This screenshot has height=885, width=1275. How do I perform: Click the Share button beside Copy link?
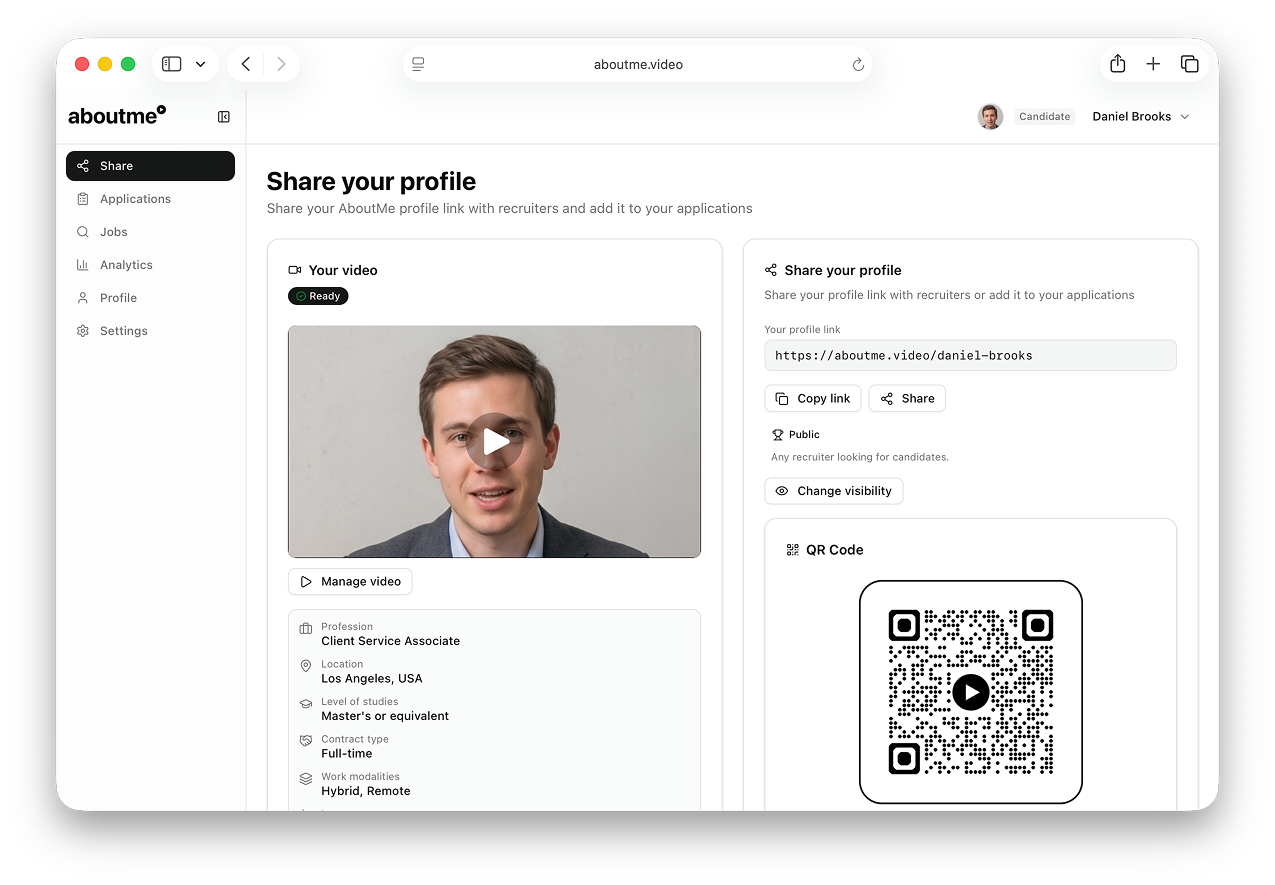907,398
